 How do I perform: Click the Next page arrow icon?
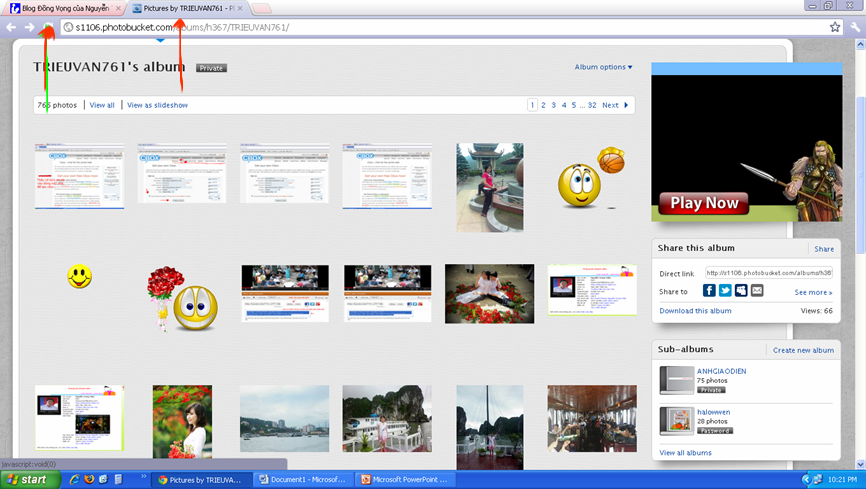point(626,105)
